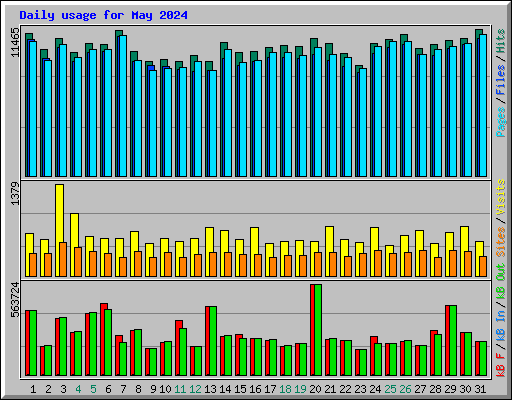Click the cyan pages bar for day 31
Image resolution: width=512 pixels, height=400 pixels.
tap(483, 105)
